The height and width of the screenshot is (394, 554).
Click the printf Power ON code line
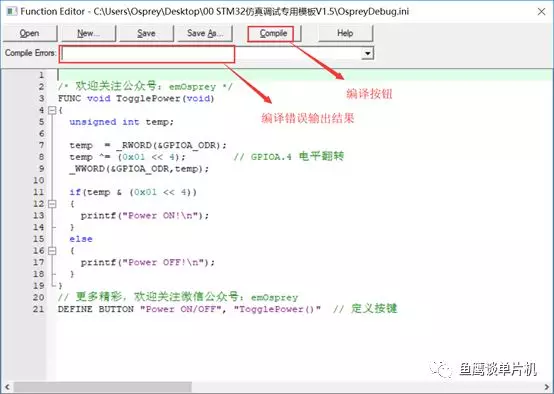click(x=145, y=216)
